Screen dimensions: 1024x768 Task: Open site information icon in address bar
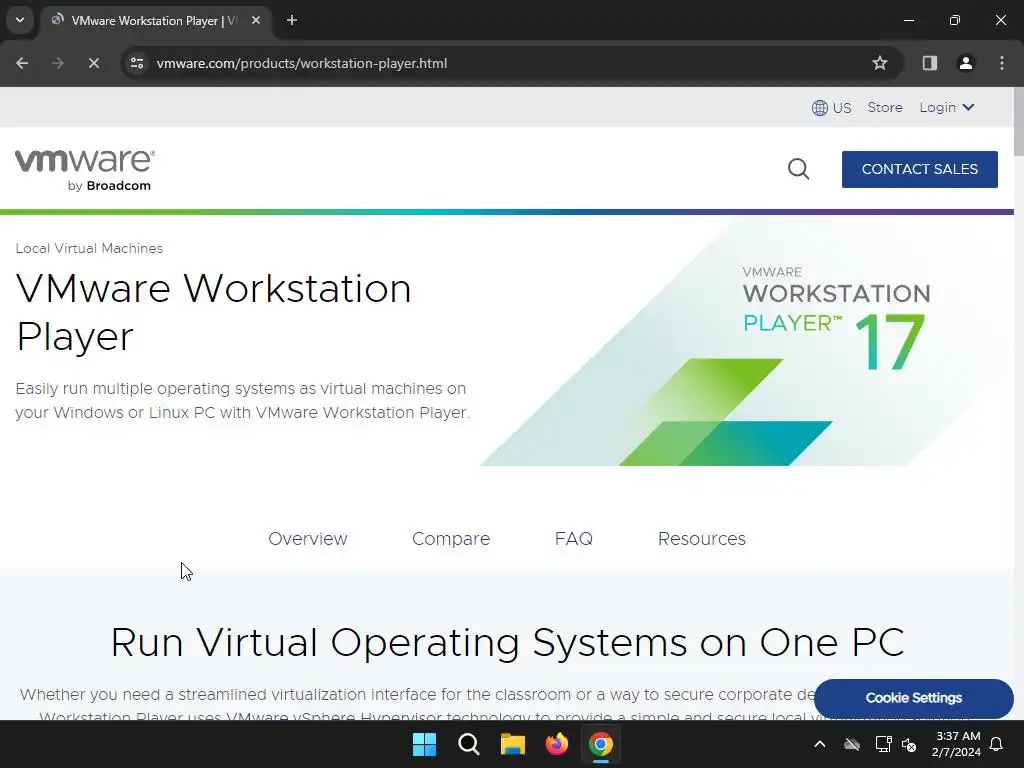coord(137,63)
